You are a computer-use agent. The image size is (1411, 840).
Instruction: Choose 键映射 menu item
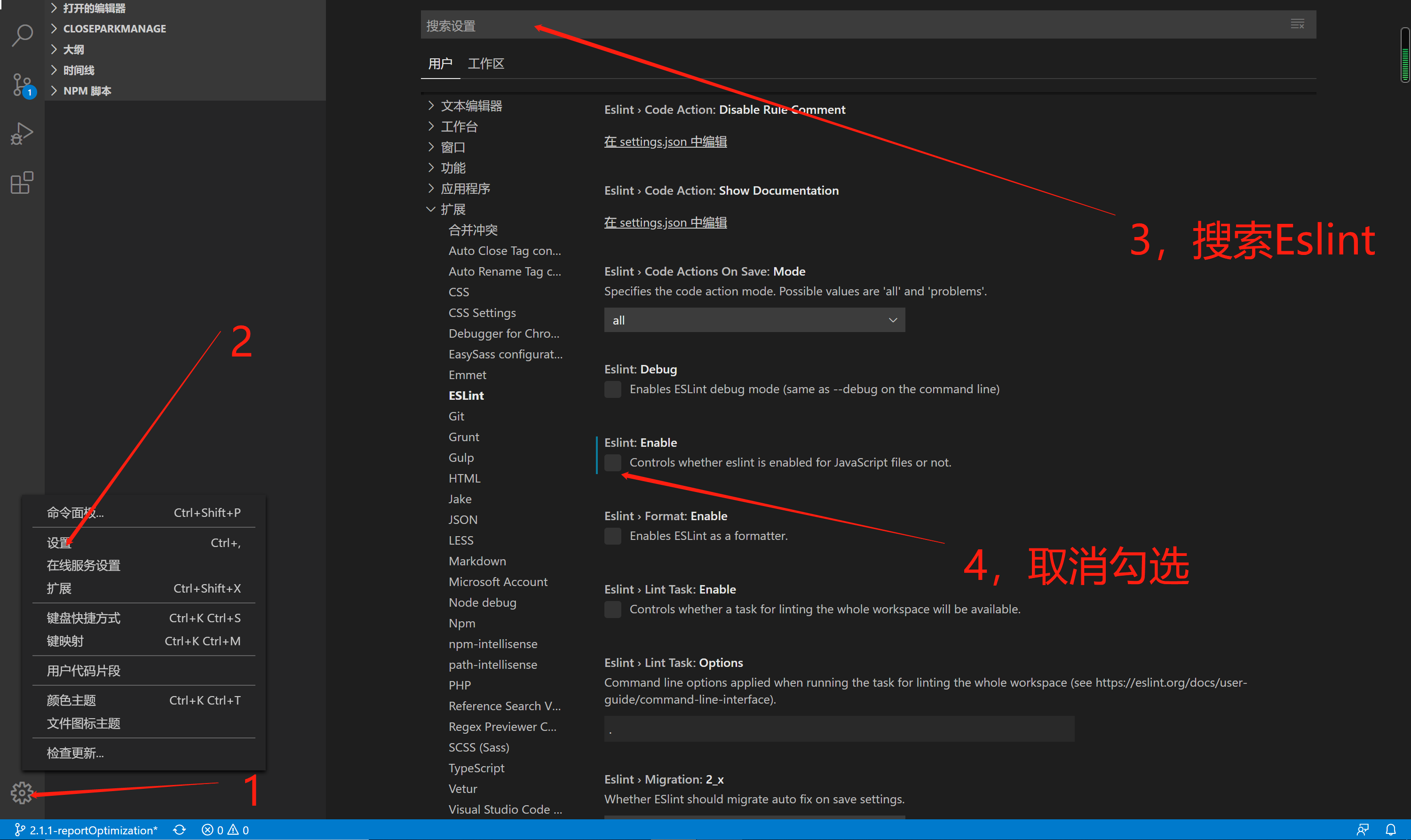[x=144, y=642]
